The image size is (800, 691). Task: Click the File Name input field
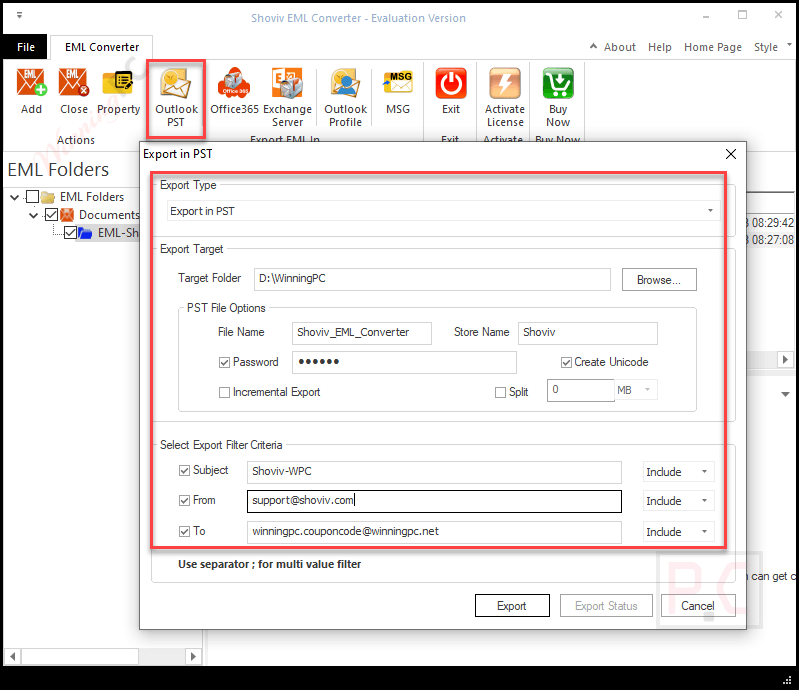pos(361,333)
